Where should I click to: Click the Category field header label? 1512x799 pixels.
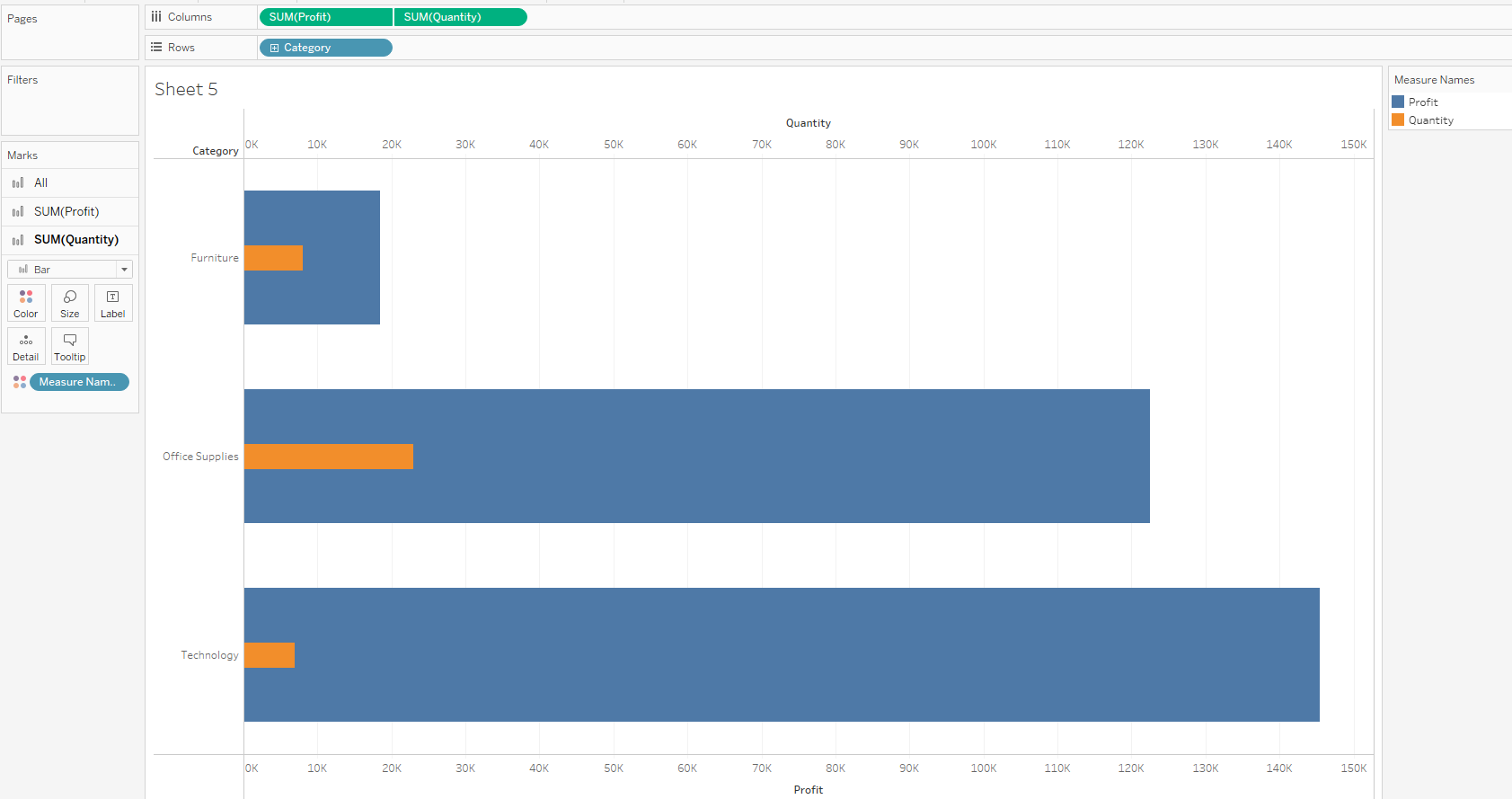click(216, 151)
